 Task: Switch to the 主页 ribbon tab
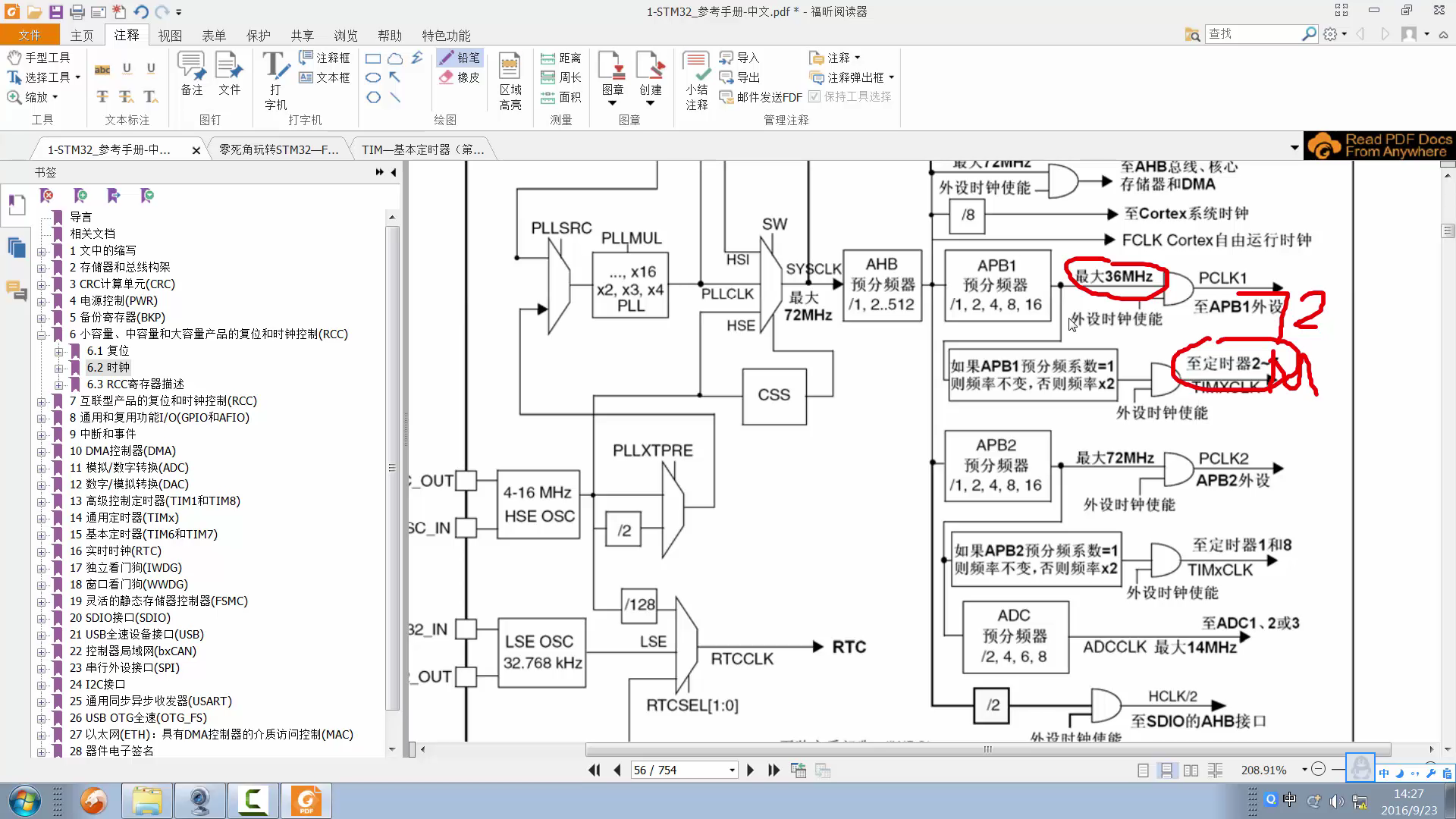point(82,35)
